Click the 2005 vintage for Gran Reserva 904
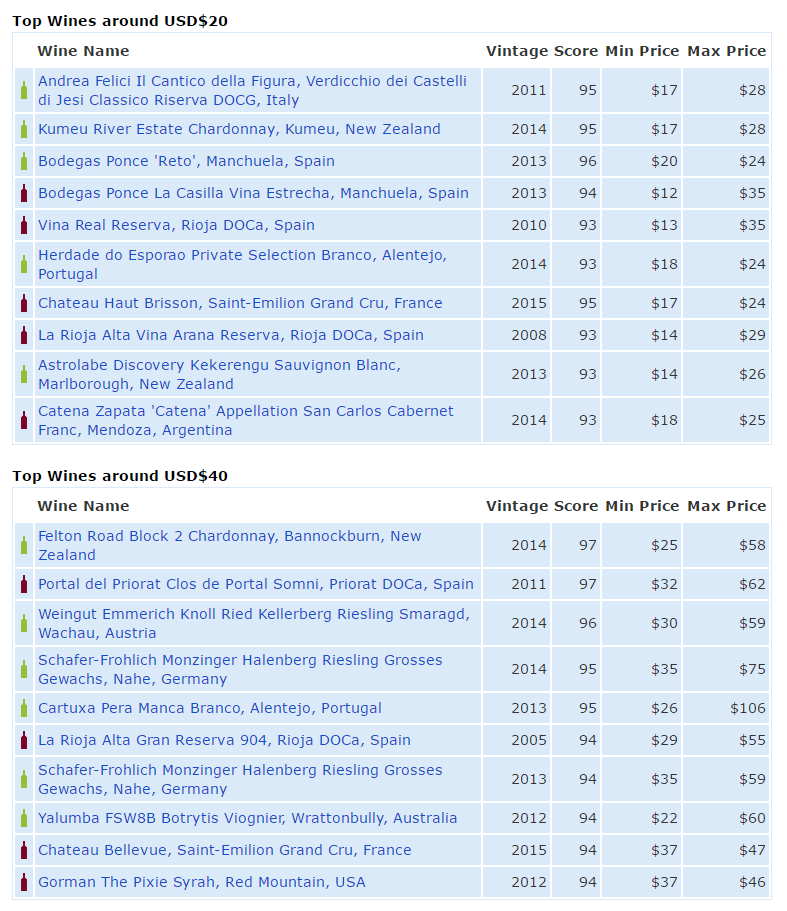The width and height of the screenshot is (787, 911). coord(529,740)
